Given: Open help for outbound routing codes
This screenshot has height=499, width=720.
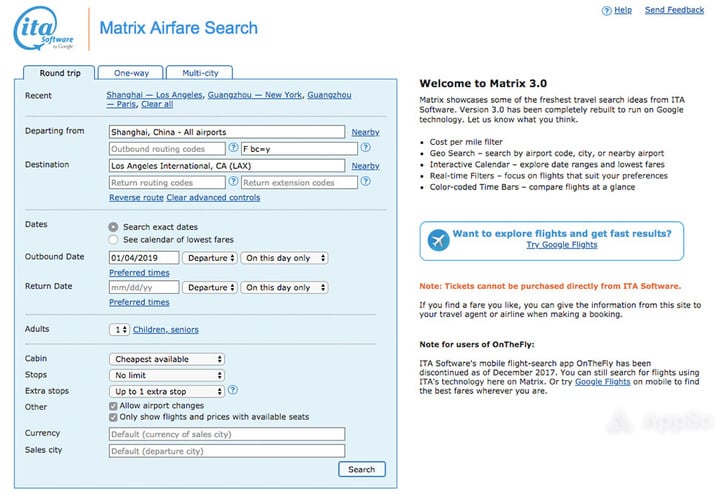Looking at the screenshot, I should (233, 147).
